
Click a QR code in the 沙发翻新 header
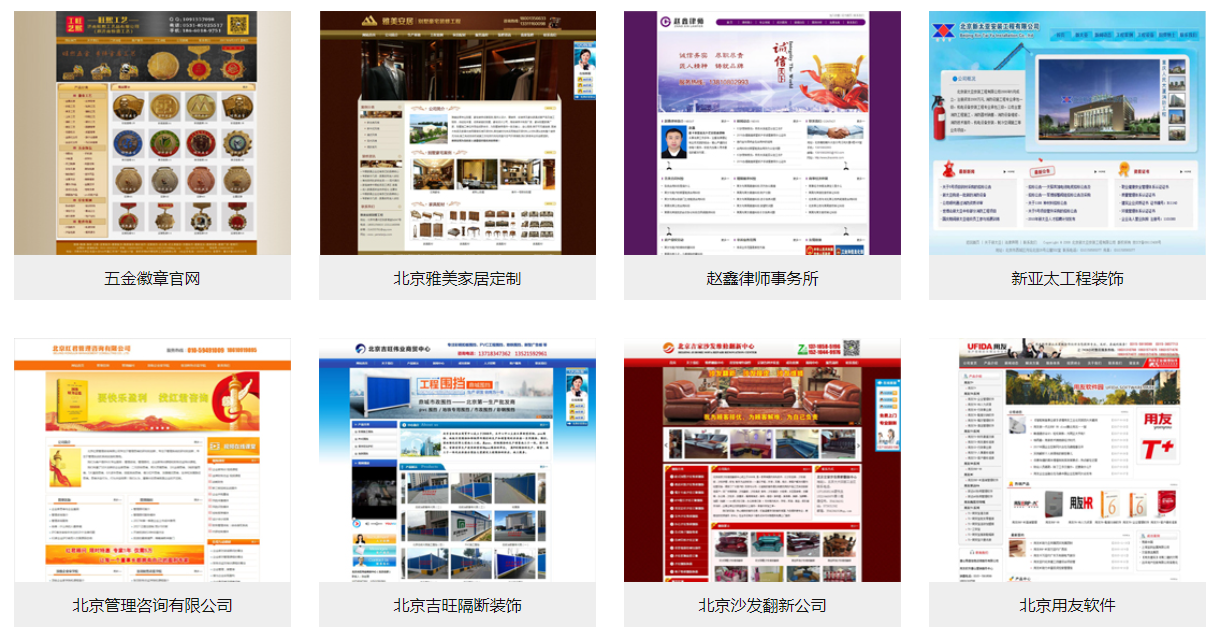tap(852, 349)
